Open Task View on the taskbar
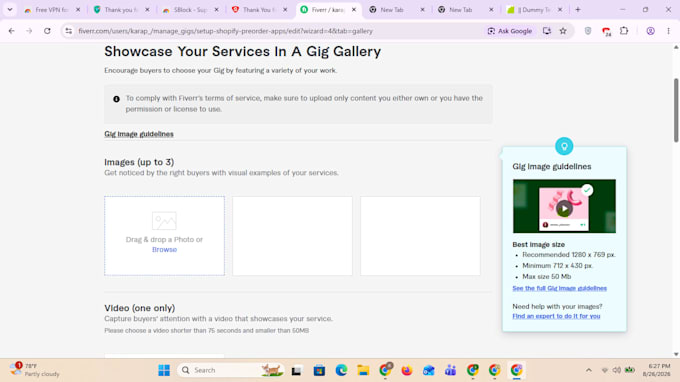 point(297,370)
